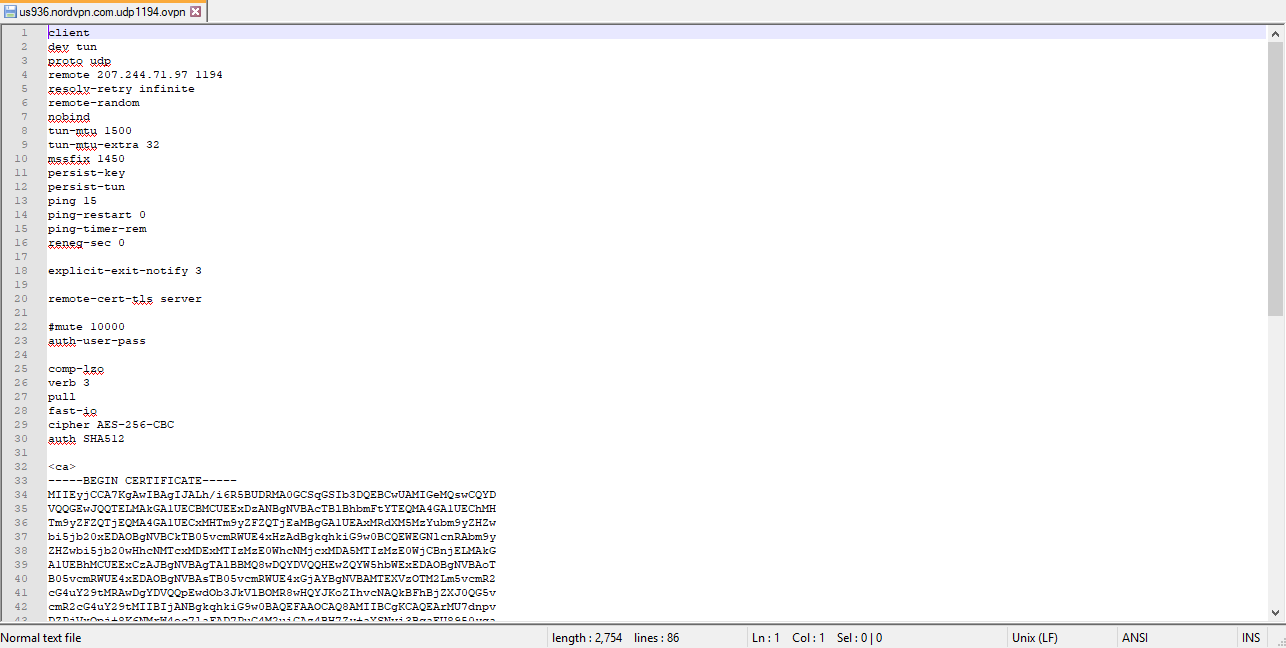
Task: Click the INS insert mode indicator
Action: click(x=1251, y=637)
